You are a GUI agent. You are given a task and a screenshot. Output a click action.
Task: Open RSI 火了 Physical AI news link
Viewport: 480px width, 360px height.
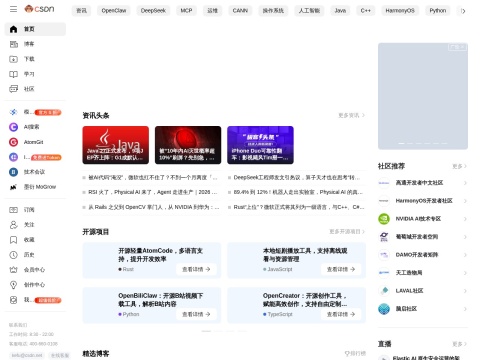click(x=153, y=192)
